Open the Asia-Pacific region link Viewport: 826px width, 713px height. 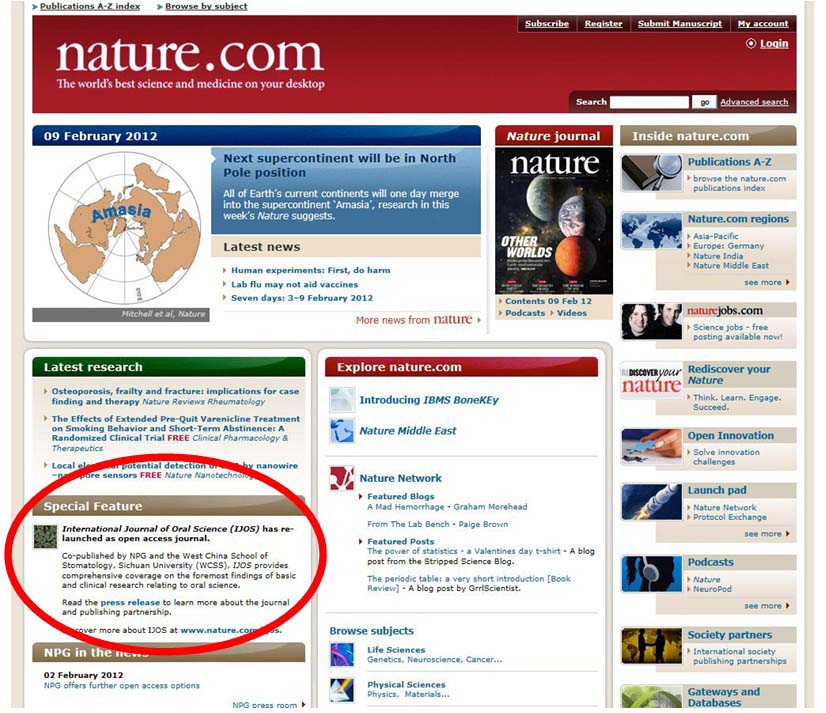tap(715, 236)
